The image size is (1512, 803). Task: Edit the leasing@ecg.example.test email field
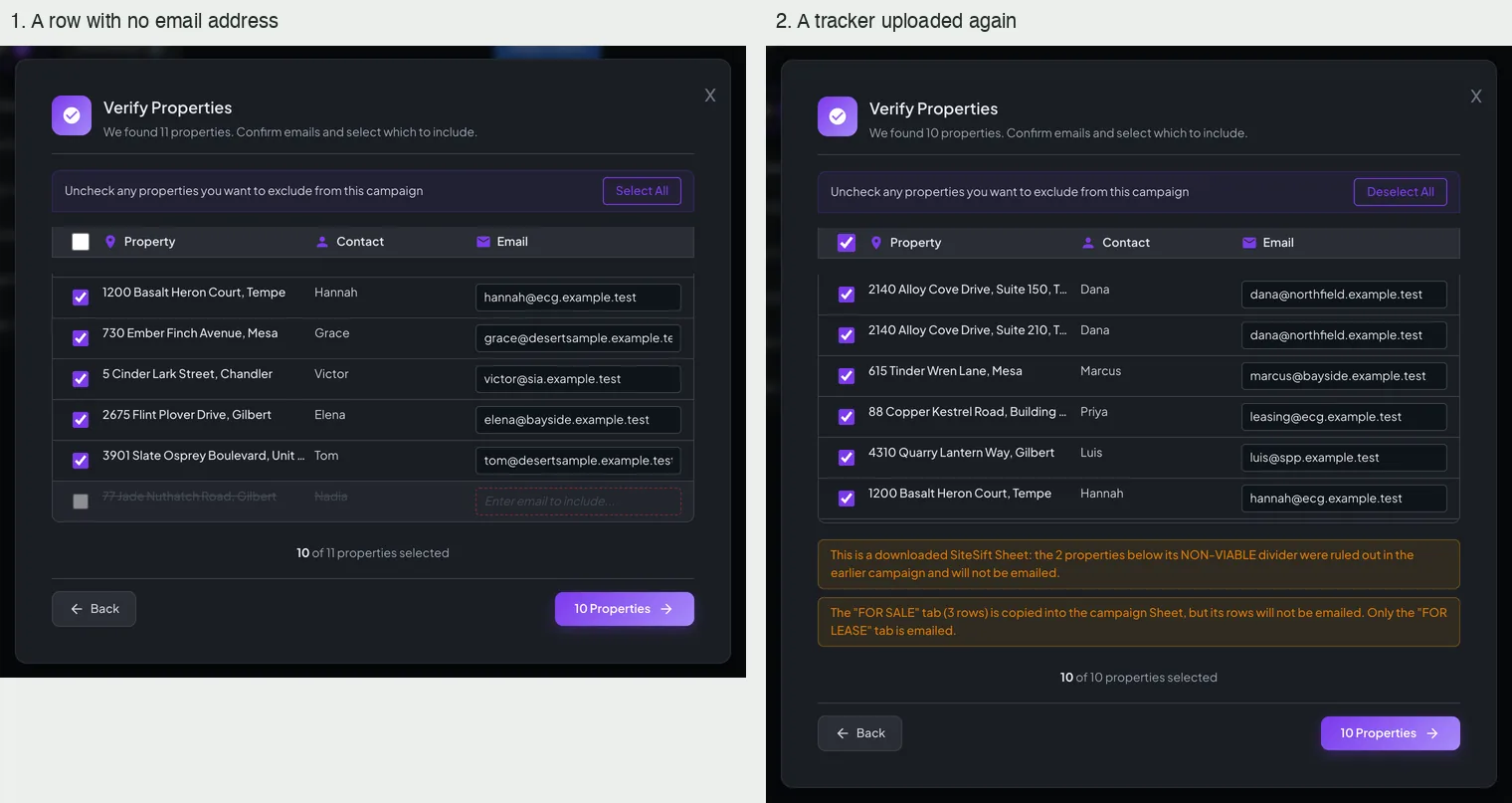click(x=1344, y=417)
